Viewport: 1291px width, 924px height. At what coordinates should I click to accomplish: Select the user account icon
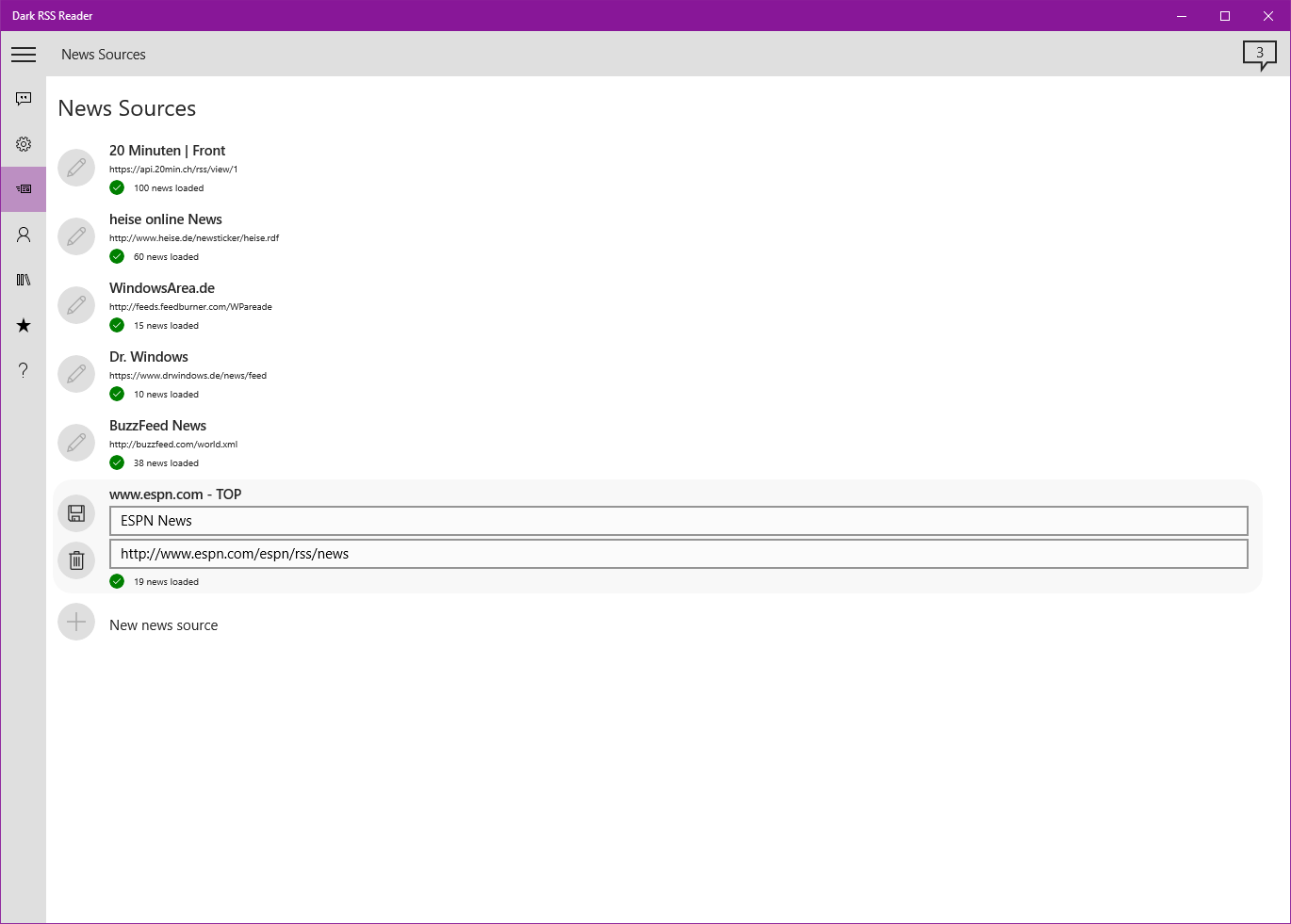[x=24, y=235]
